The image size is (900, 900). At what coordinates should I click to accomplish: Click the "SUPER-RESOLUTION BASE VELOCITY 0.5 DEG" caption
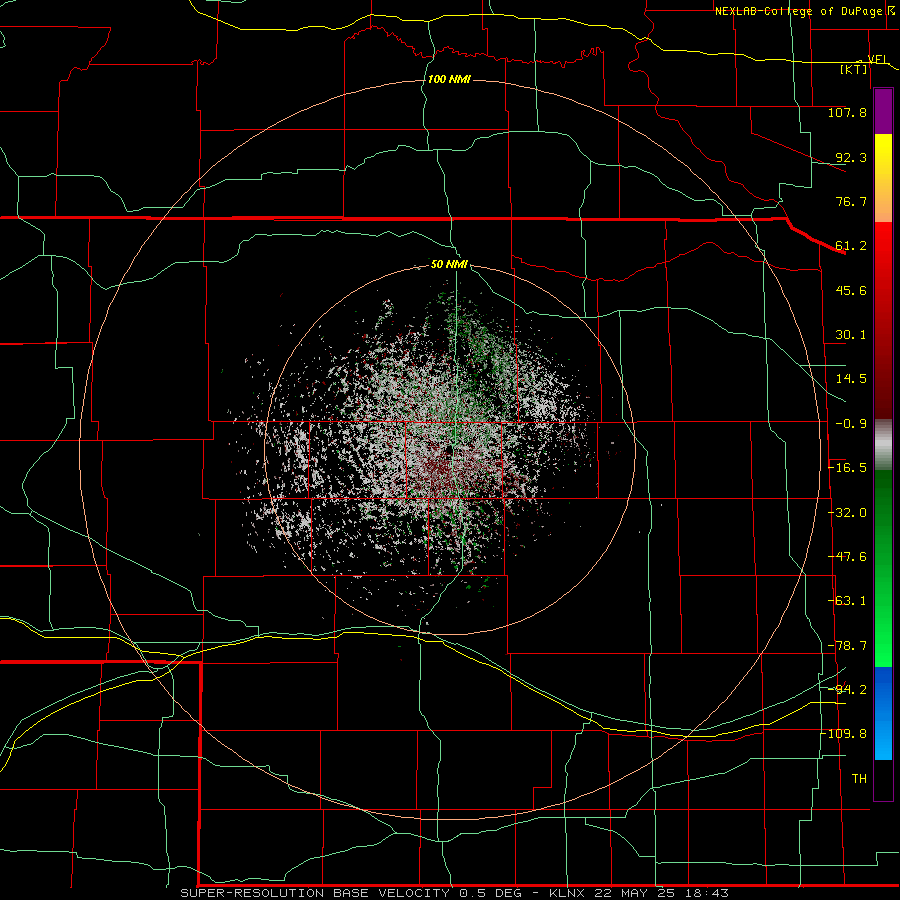click(x=351, y=893)
